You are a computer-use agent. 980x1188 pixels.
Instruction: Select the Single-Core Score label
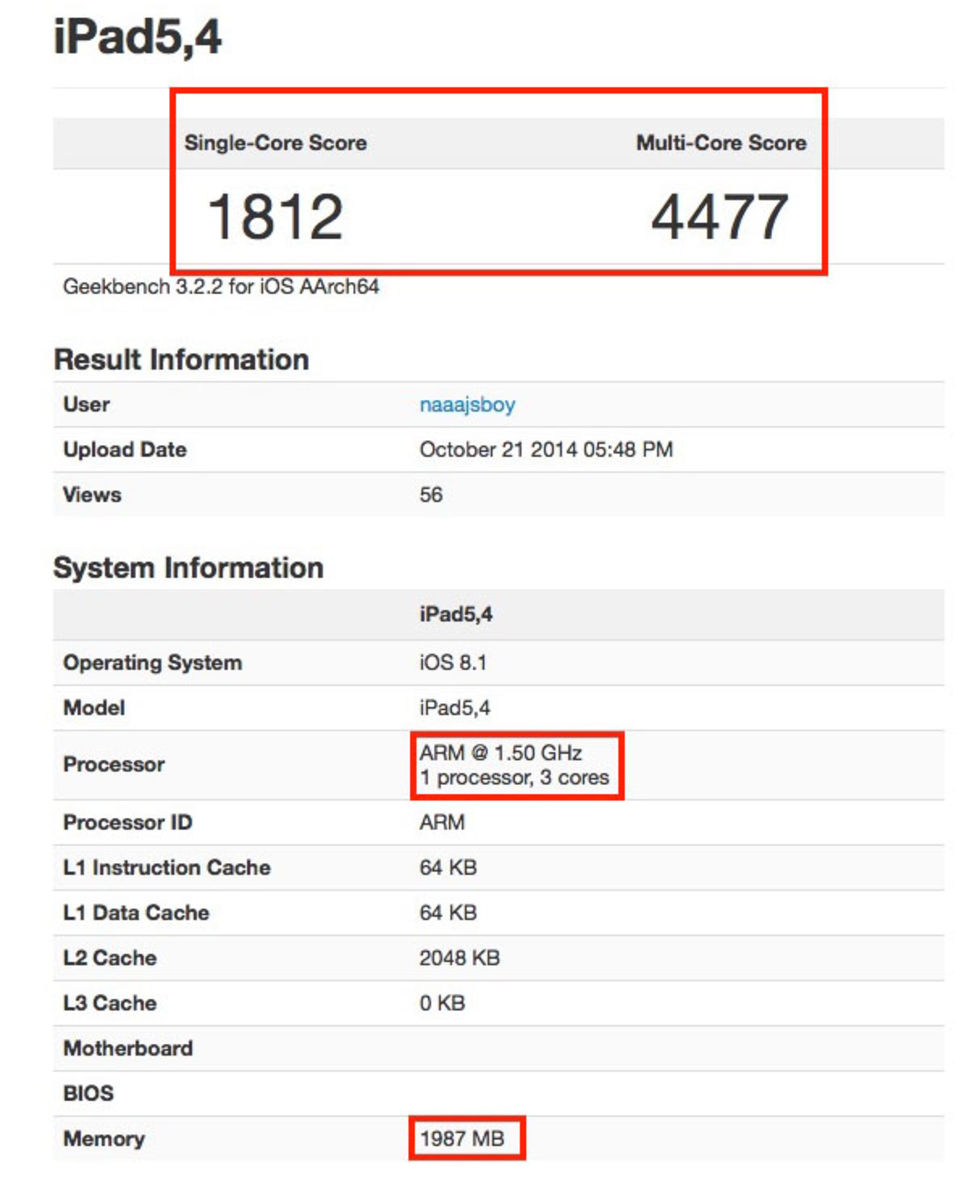276,142
